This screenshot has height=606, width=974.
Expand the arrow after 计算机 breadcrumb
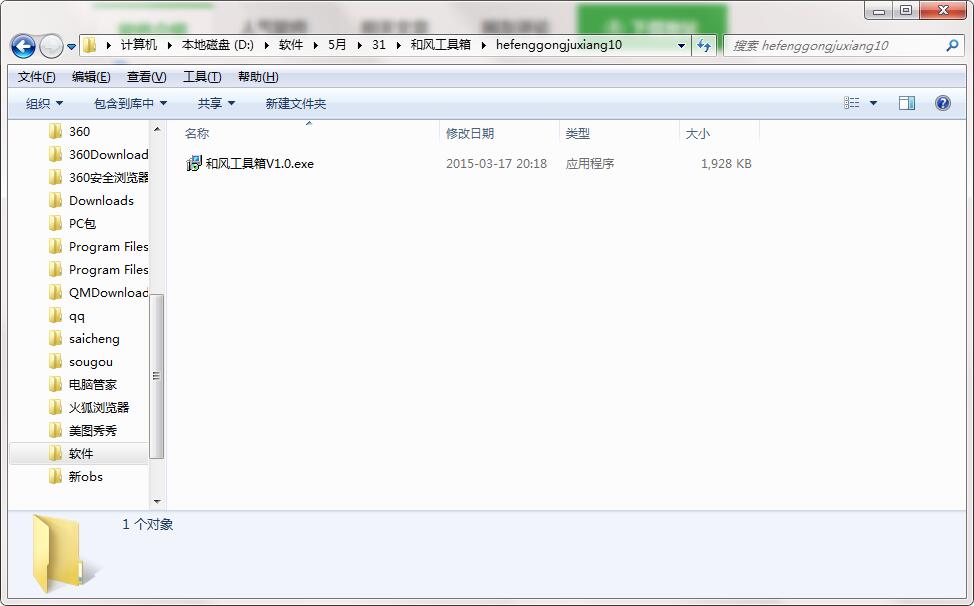170,45
